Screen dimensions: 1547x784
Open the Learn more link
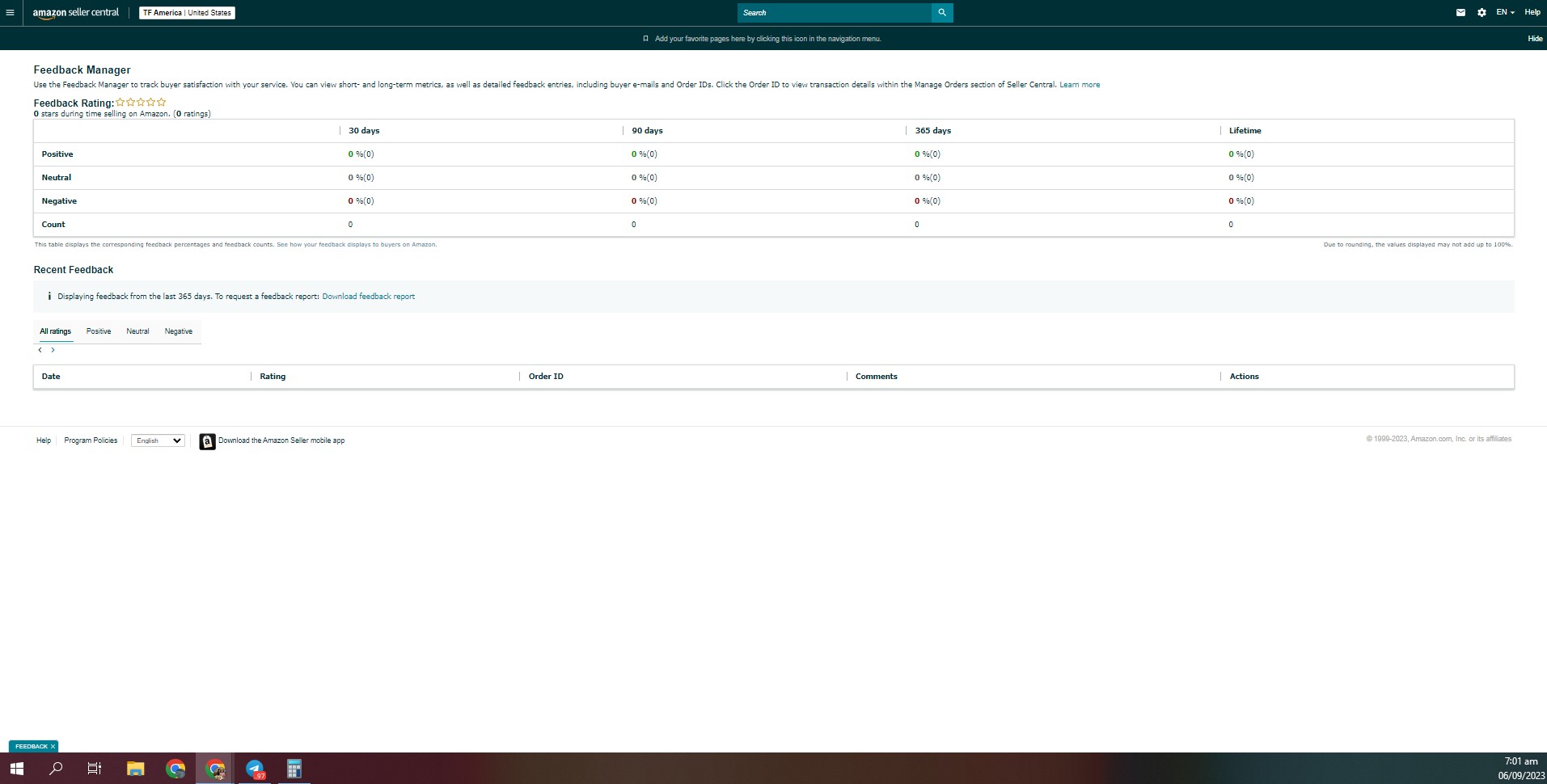pos(1080,85)
